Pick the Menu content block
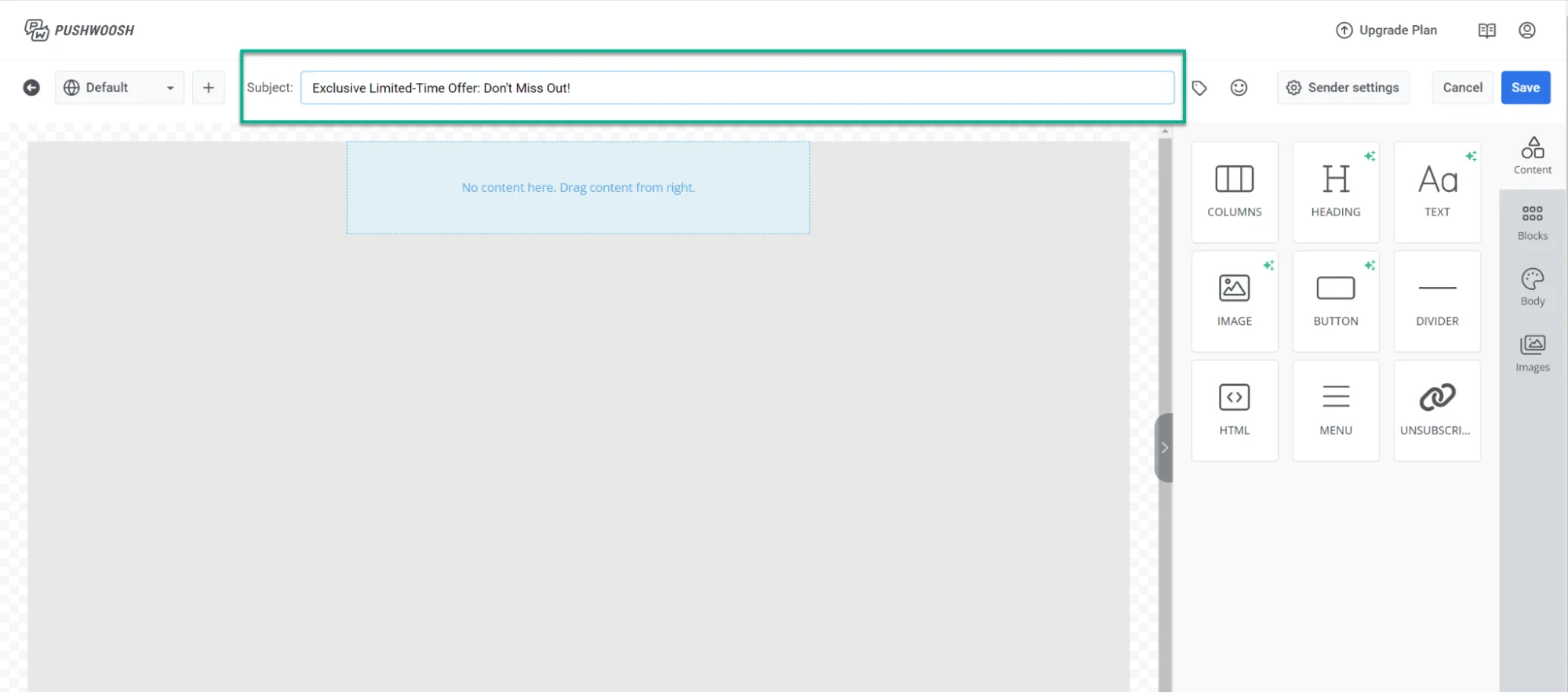Screen dimensions: 1568x693 click(1335, 409)
